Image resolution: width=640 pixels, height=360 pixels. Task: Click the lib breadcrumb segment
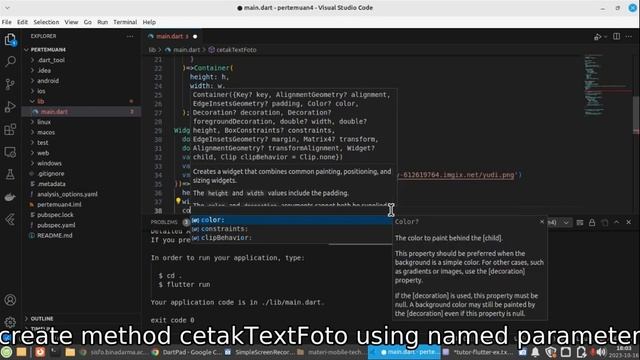[152, 50]
